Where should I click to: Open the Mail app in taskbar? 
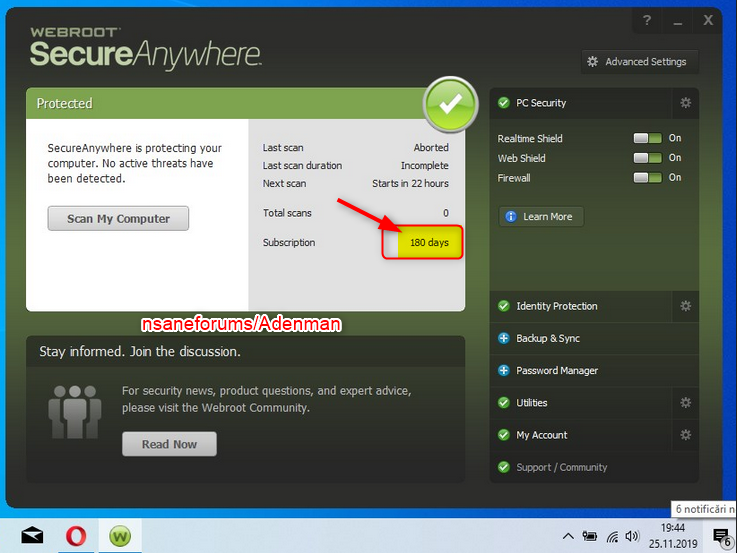coord(32,536)
